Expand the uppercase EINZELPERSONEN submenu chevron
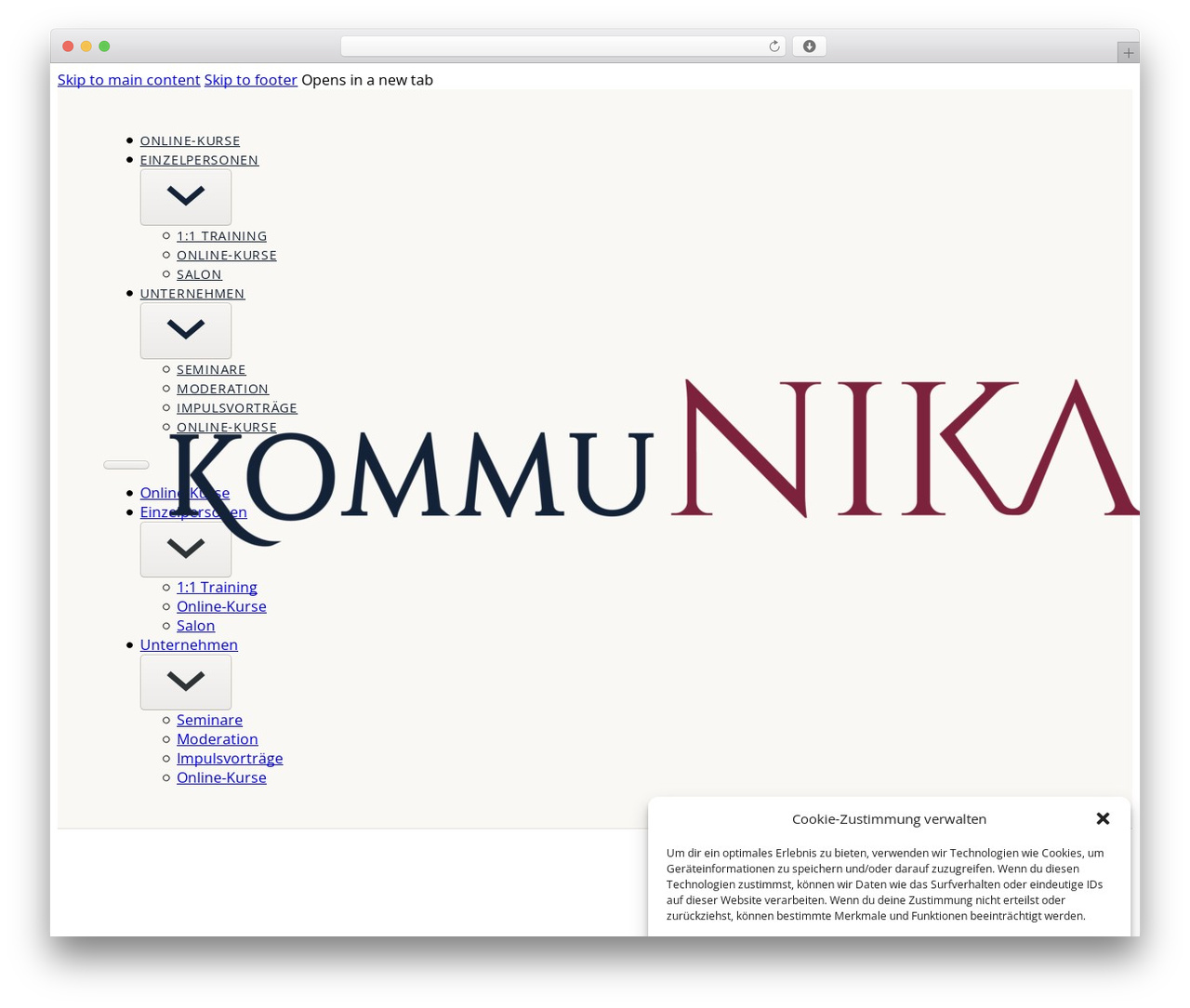The height and width of the screenshot is (1008, 1190). [x=186, y=197]
